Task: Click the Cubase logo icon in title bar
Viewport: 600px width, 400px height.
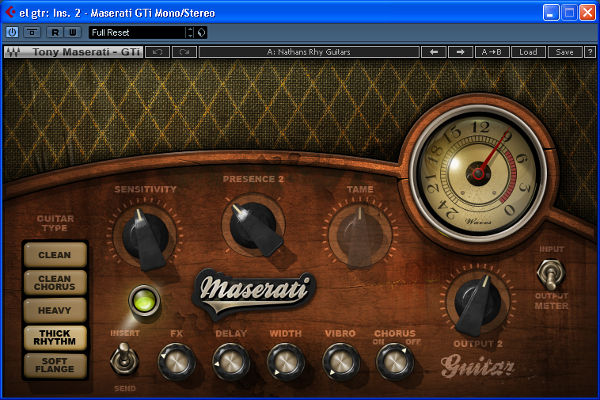Action: click(x=10, y=13)
